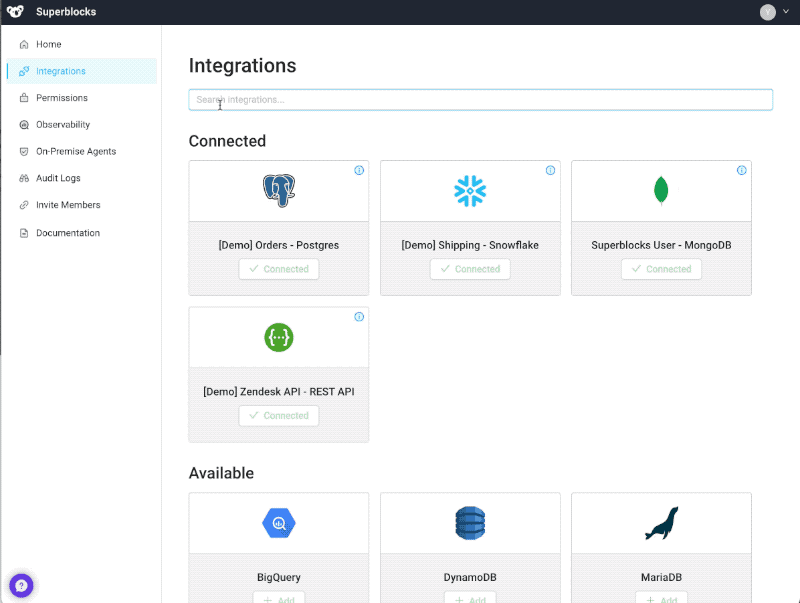Click the Postgres elephant logo
The height and width of the screenshot is (603, 800).
tap(279, 190)
